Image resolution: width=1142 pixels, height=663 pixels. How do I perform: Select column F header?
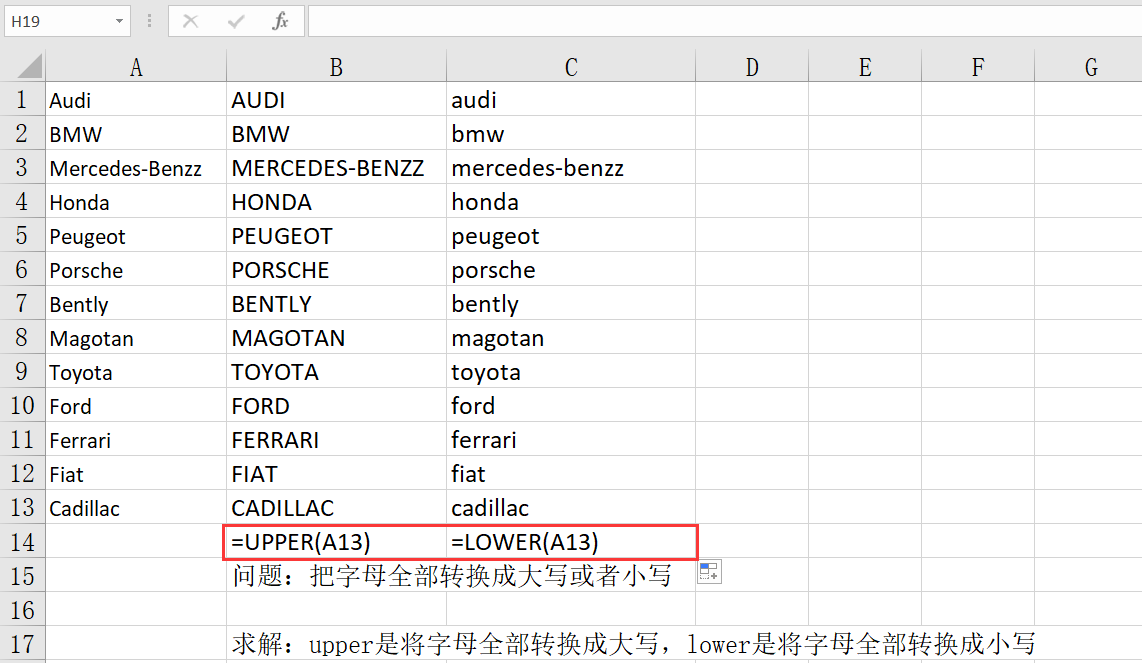[x=978, y=67]
